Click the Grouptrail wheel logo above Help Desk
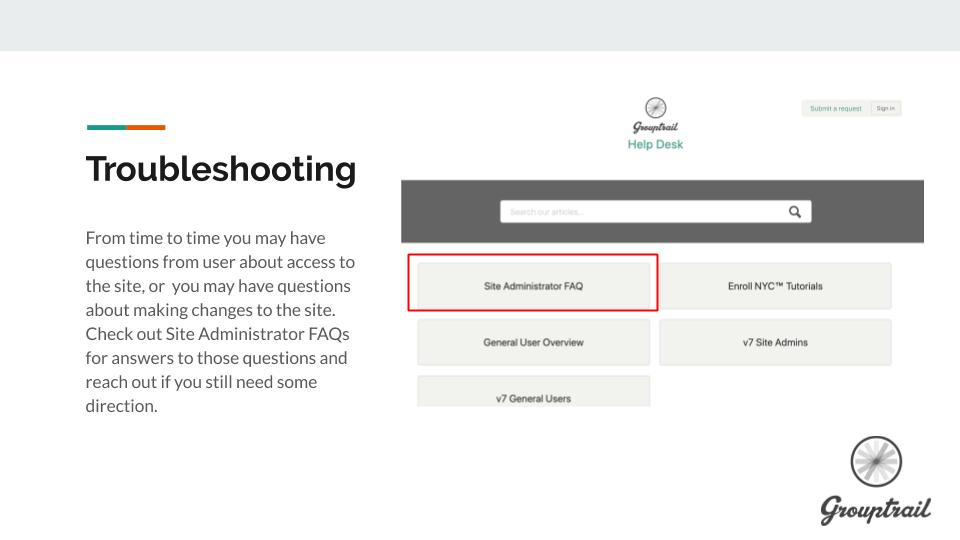 656,108
